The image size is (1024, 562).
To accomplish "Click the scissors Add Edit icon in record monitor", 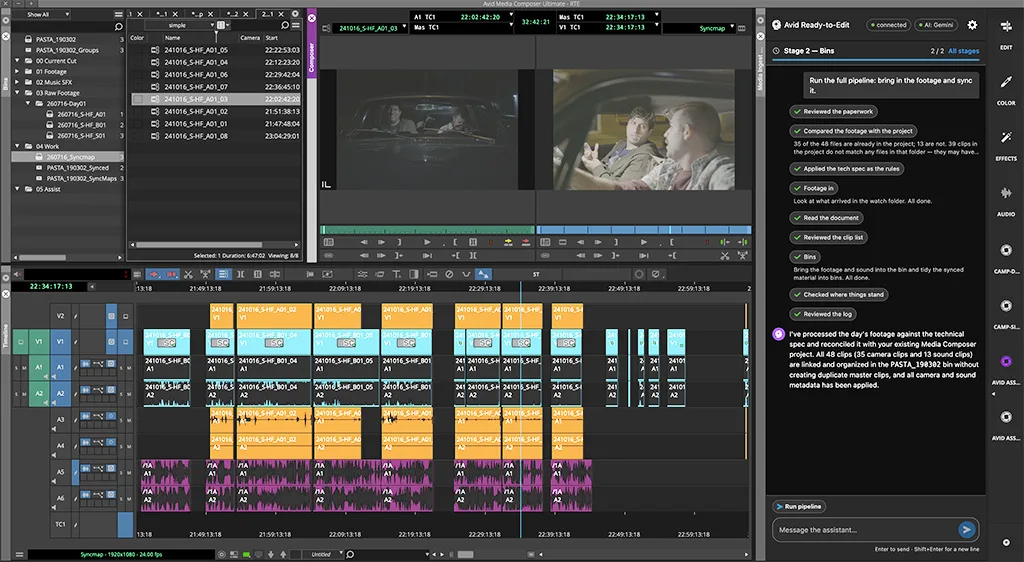I will coord(725,256).
